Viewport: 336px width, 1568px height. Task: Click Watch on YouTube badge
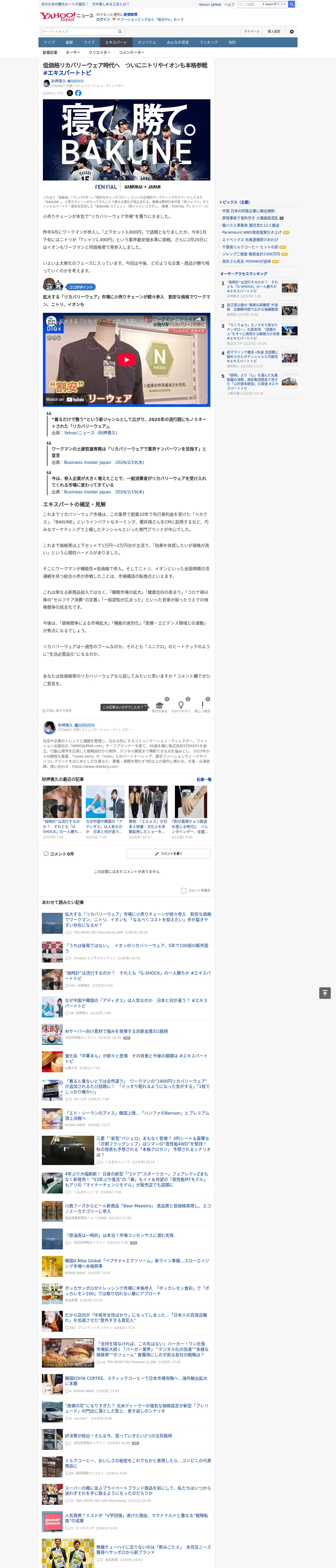click(x=65, y=399)
